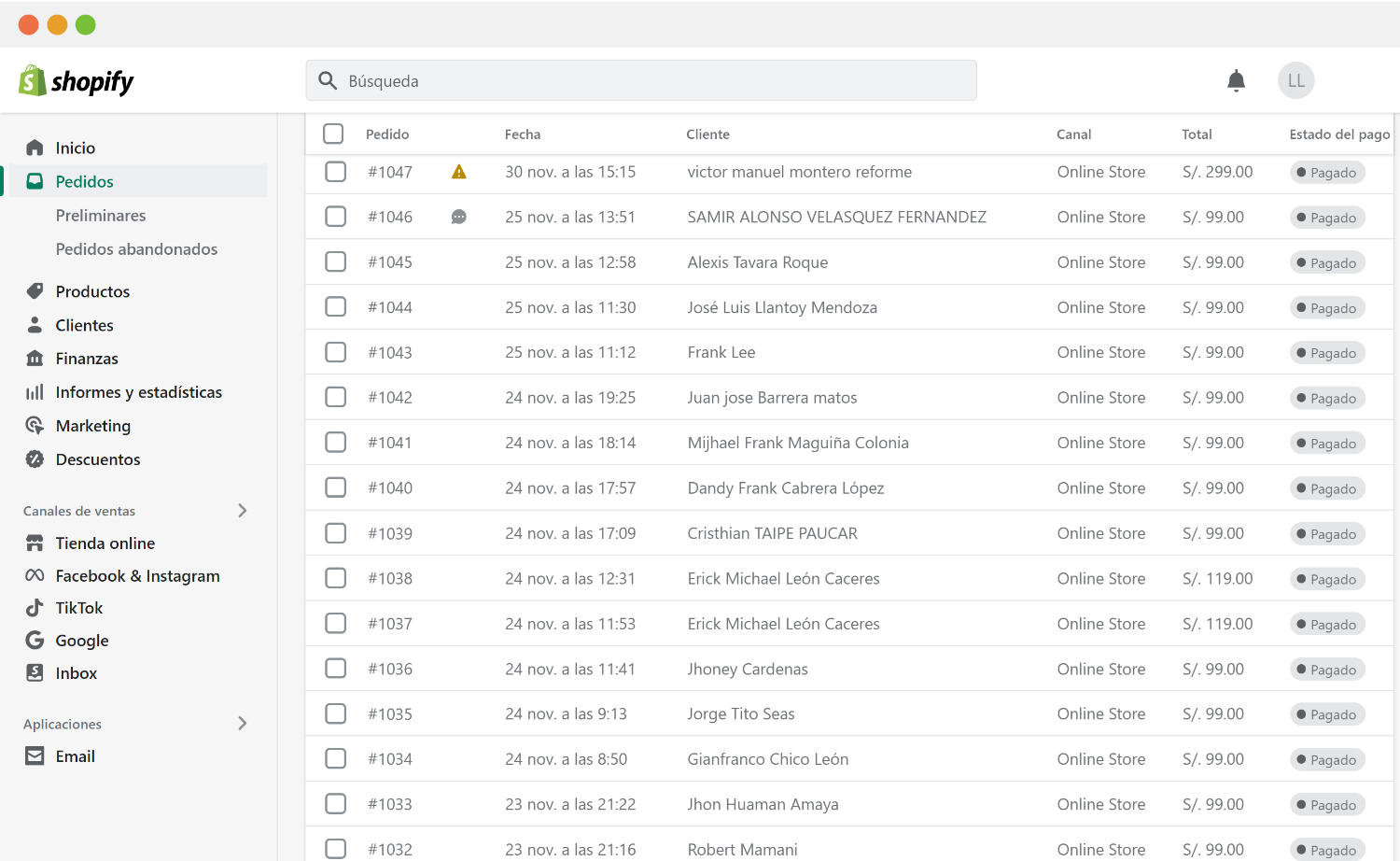This screenshot has width=1400, height=861.
Task: Open order #1038 details
Action: 389,579
